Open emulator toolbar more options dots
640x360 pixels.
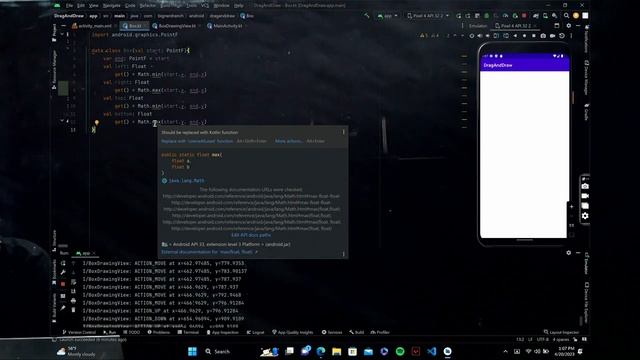click(x=571, y=36)
